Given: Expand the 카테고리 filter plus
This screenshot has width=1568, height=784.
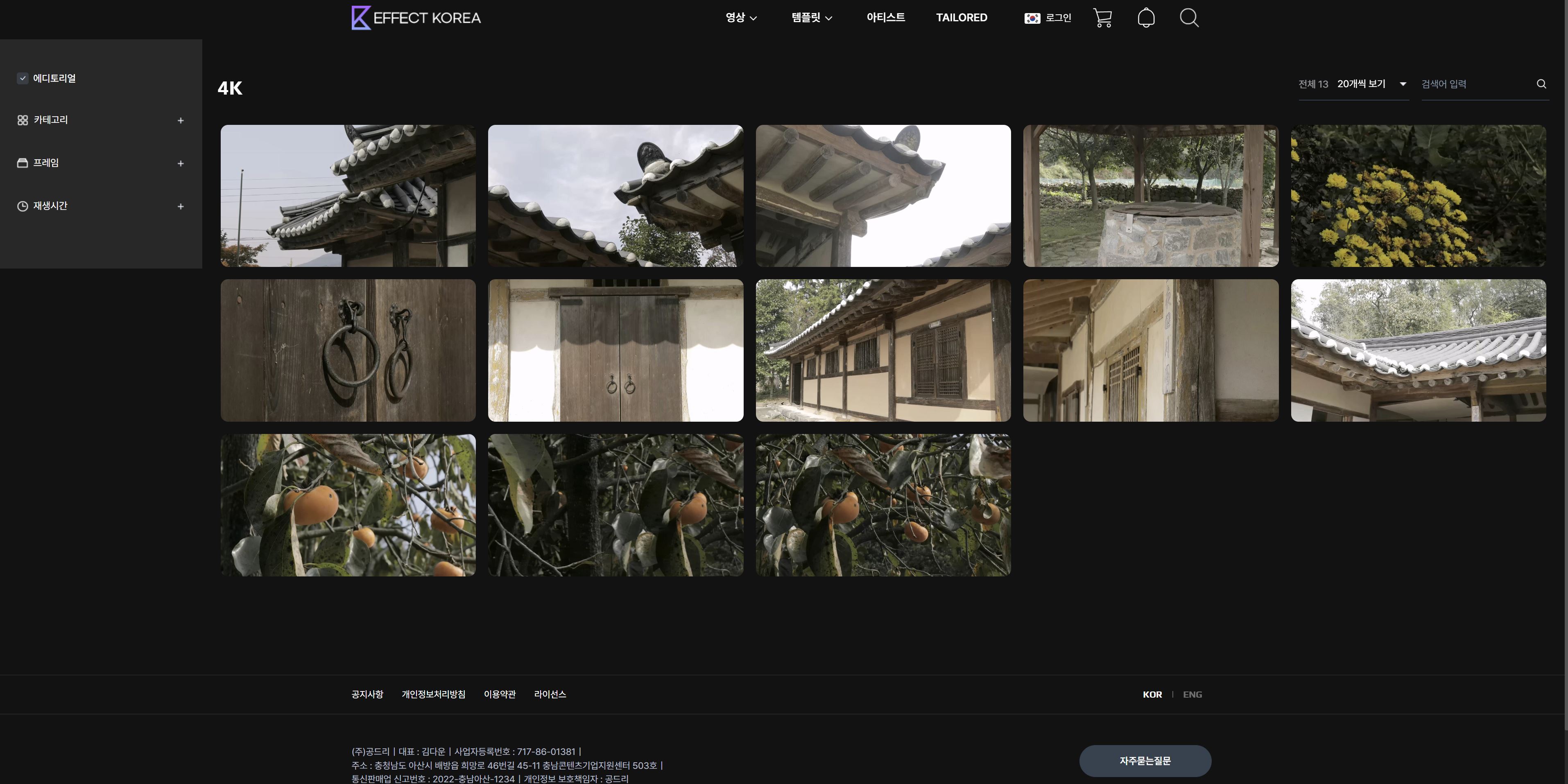Looking at the screenshot, I should (180, 120).
